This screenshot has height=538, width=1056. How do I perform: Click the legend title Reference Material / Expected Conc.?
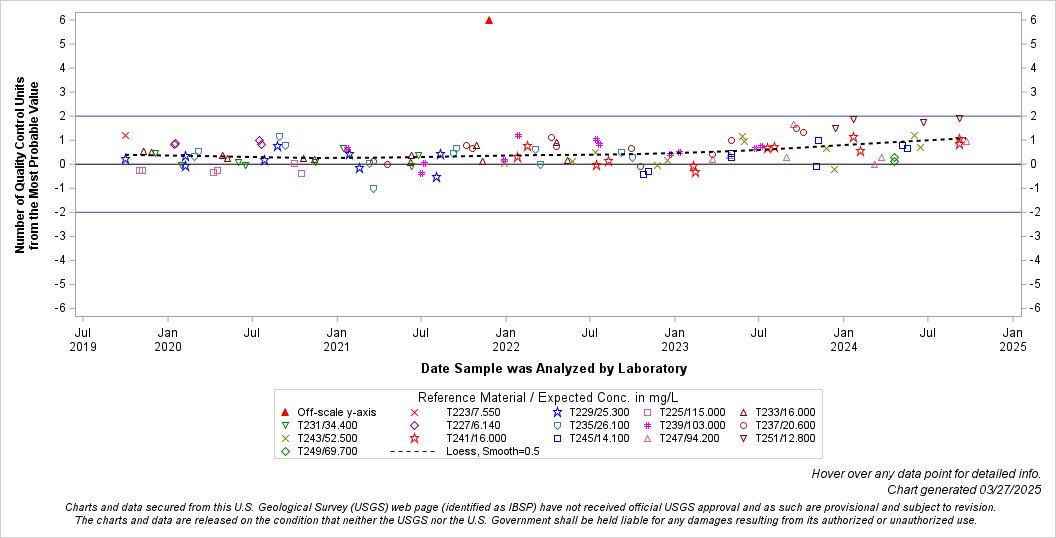pos(548,397)
